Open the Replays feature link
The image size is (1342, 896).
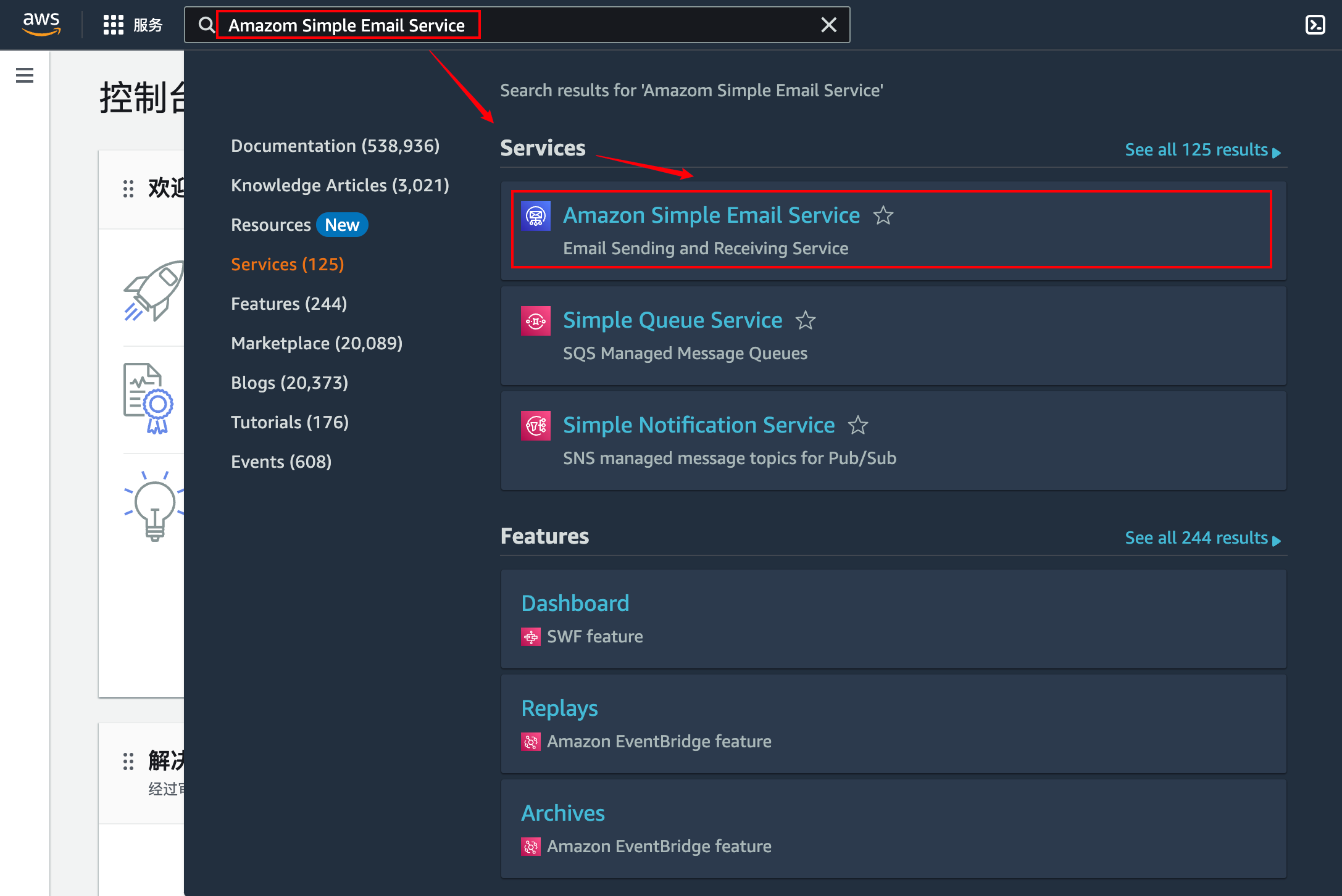559,708
